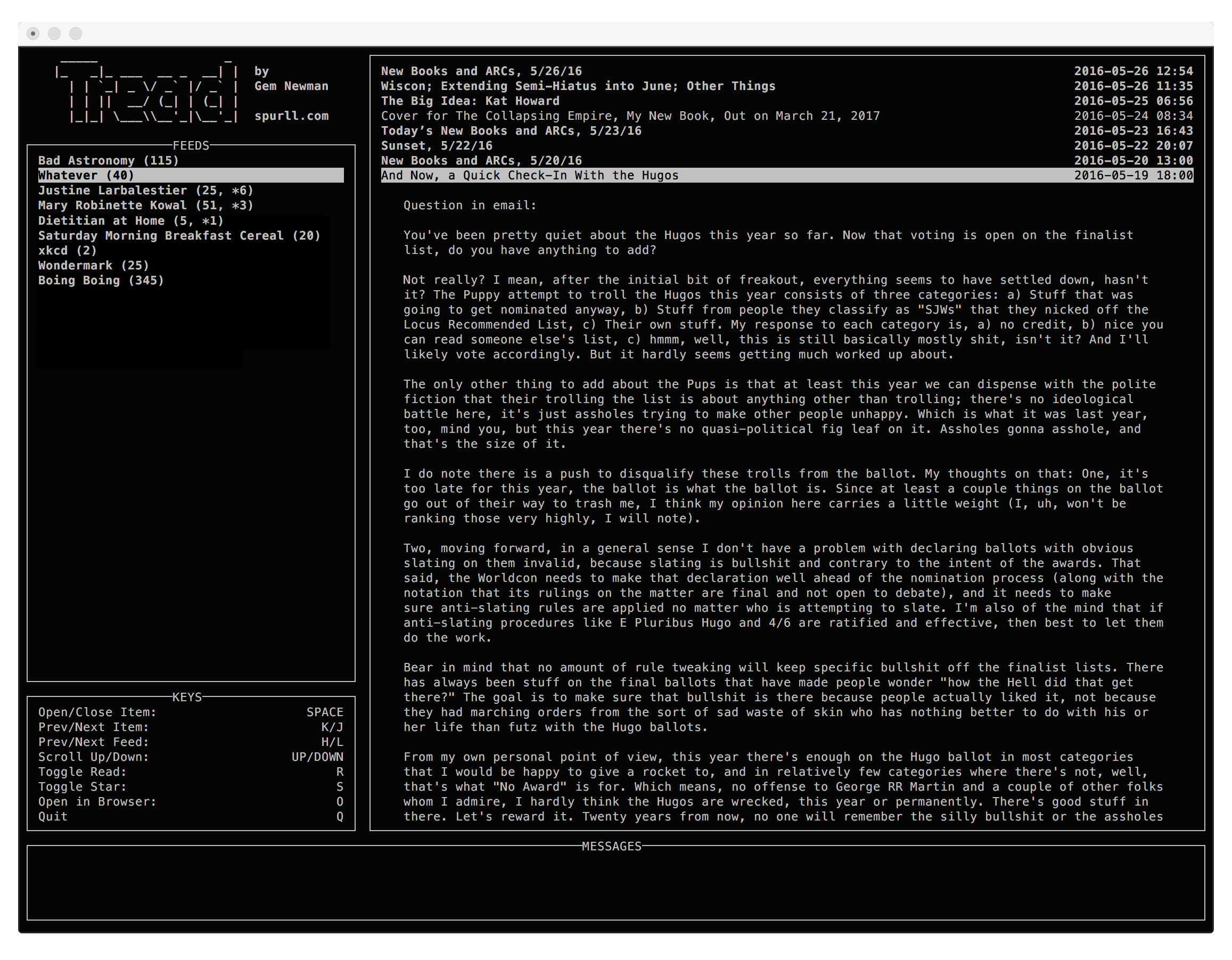Open the Justine Larbalestier (25, *6) feed
Image resolution: width=1232 pixels, height=960 pixels.
pyautogui.click(x=191, y=191)
